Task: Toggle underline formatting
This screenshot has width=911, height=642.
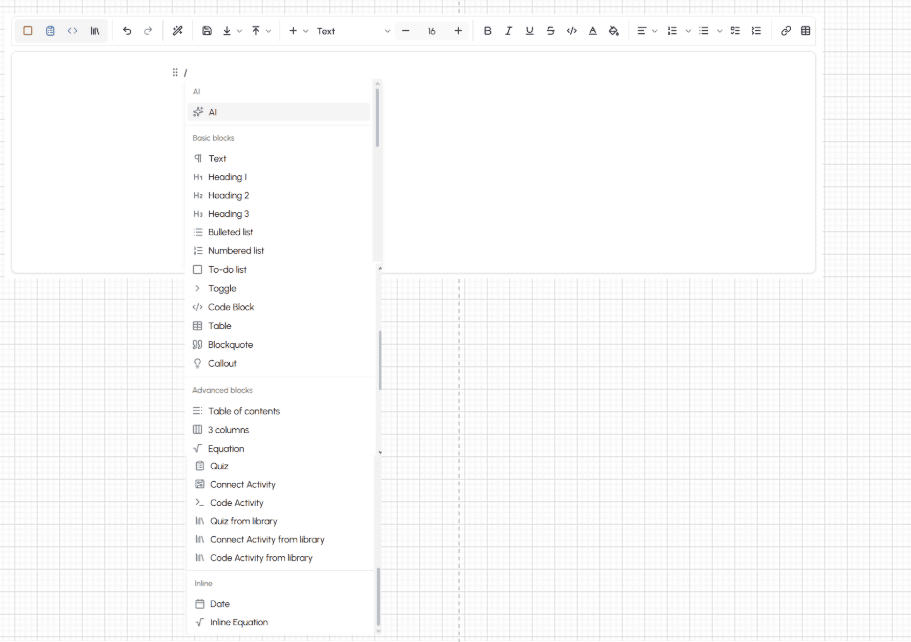Action: pos(529,31)
